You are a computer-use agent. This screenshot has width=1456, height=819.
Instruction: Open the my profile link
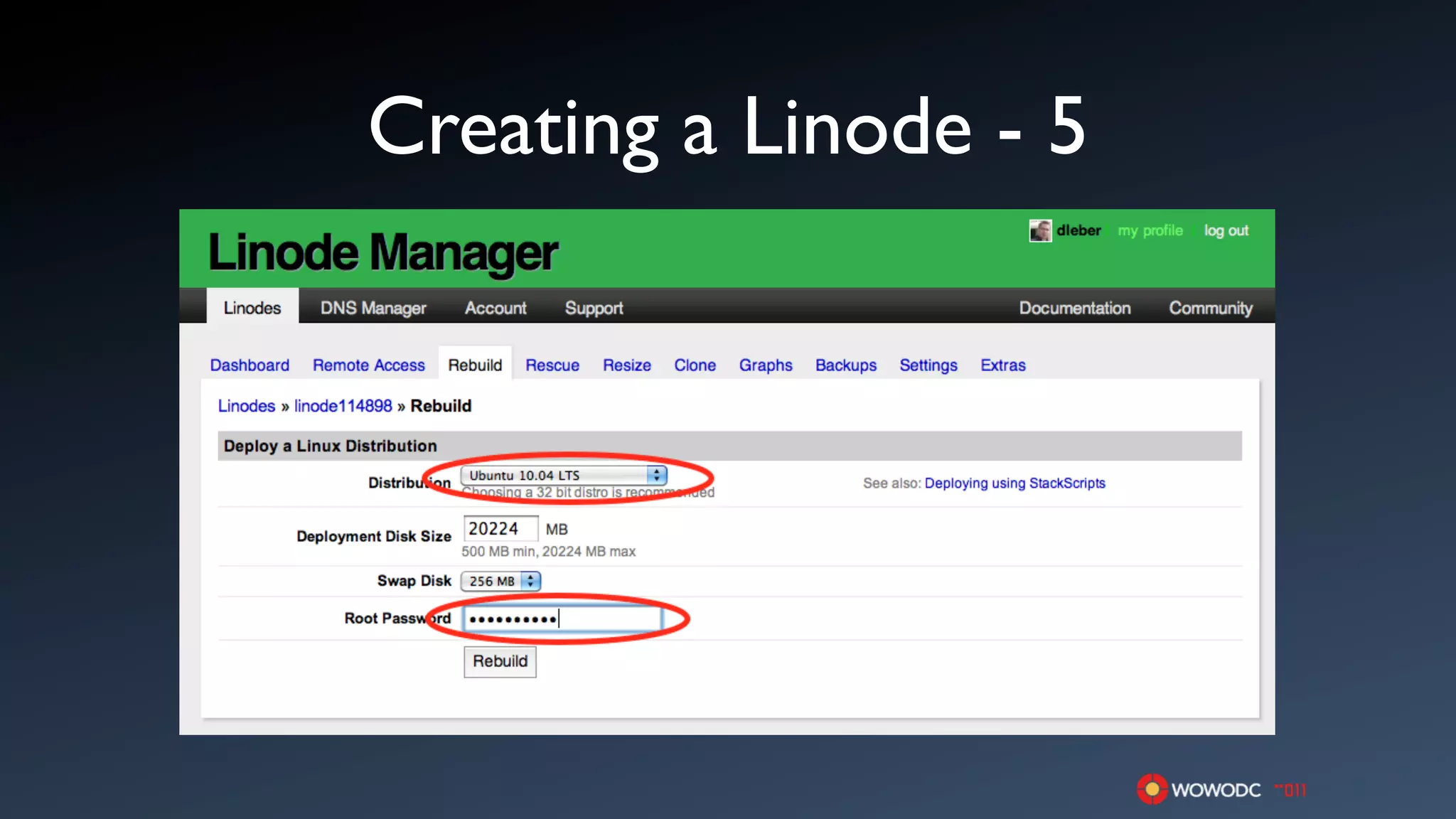(x=1150, y=231)
